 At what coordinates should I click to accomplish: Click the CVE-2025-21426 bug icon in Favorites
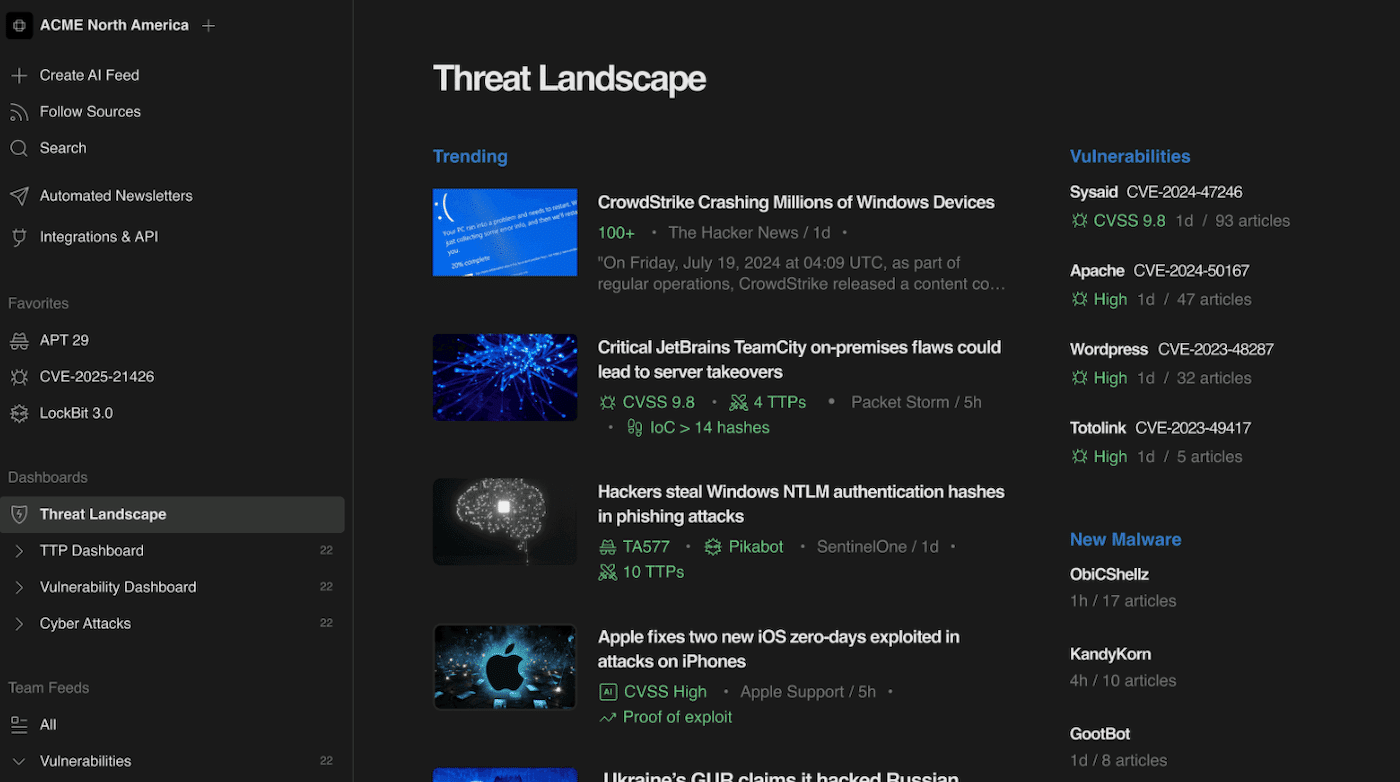19,377
